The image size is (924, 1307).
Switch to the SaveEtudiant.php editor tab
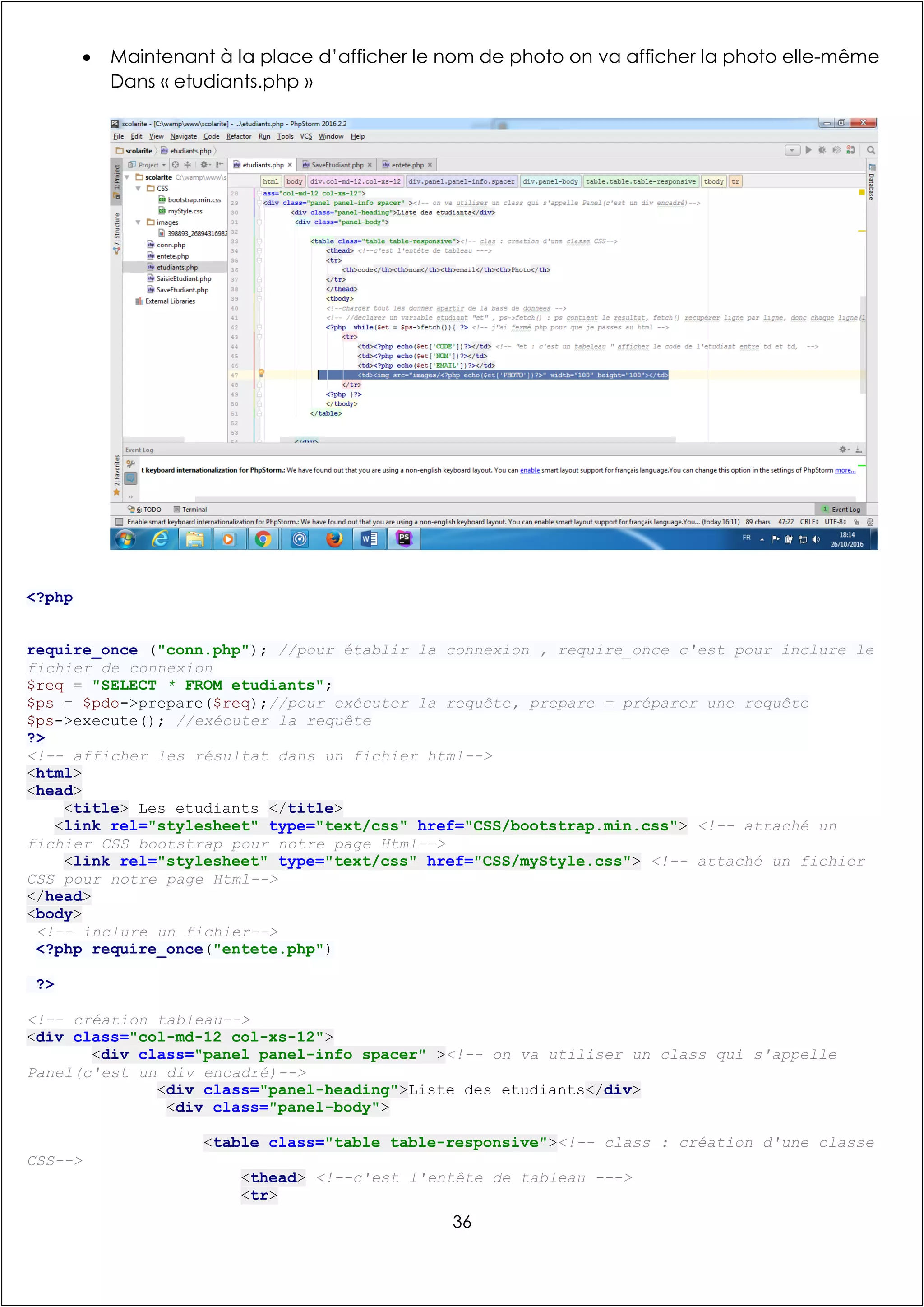[337, 165]
